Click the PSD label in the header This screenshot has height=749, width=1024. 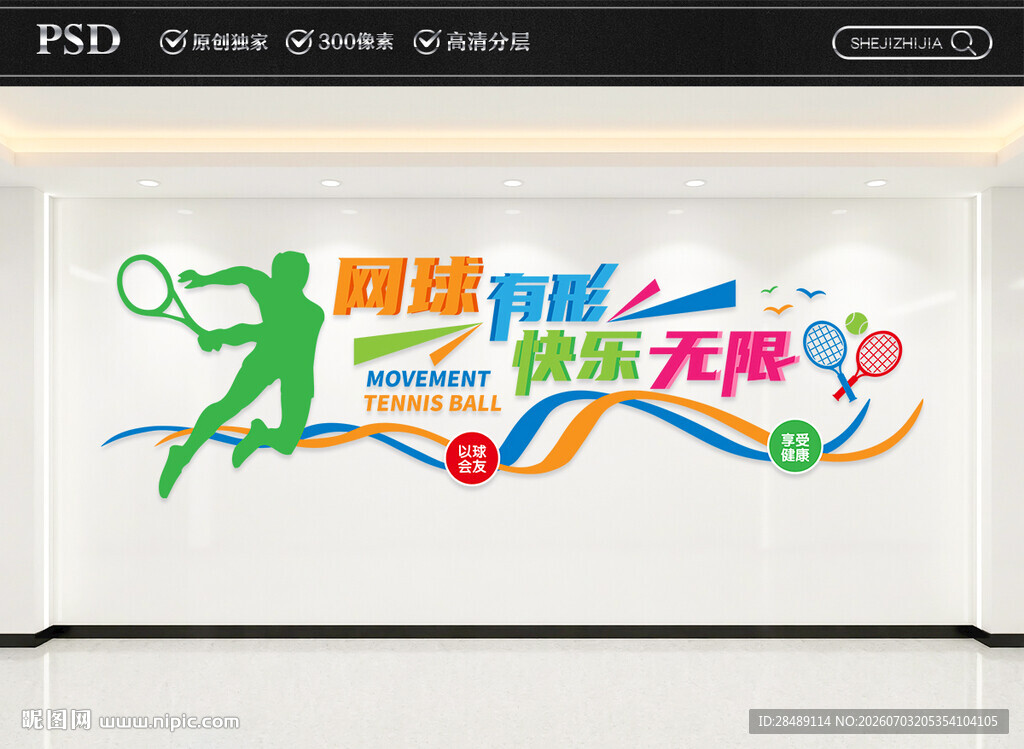click(78, 40)
